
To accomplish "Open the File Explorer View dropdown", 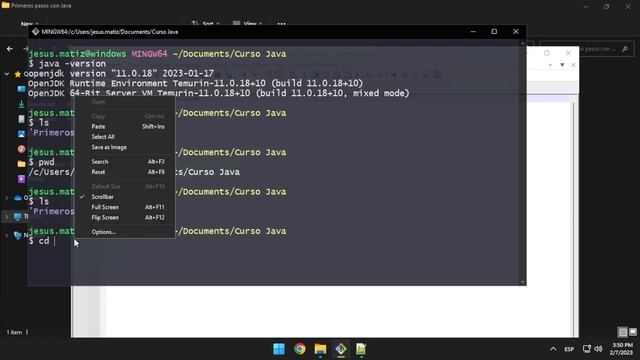I will click(x=247, y=23).
